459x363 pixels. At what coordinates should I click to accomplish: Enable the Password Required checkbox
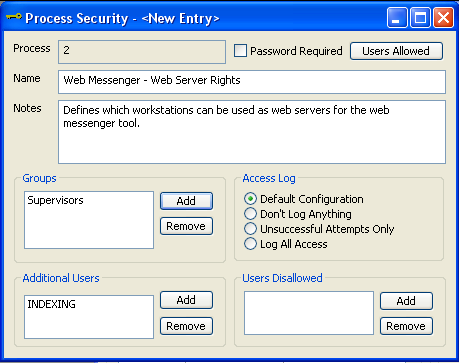[x=240, y=51]
